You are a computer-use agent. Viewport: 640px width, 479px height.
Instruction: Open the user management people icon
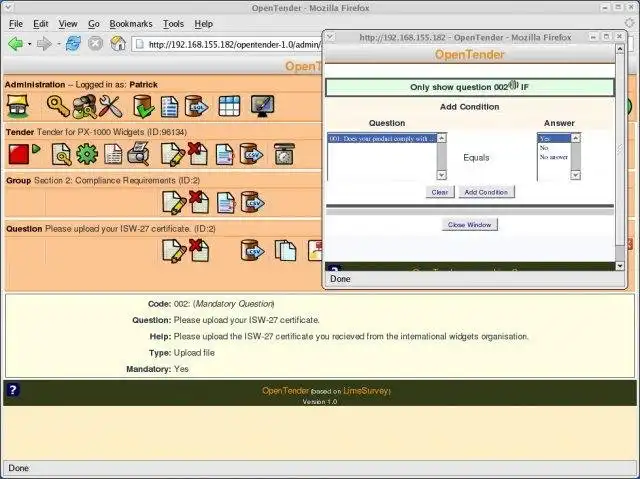84,106
